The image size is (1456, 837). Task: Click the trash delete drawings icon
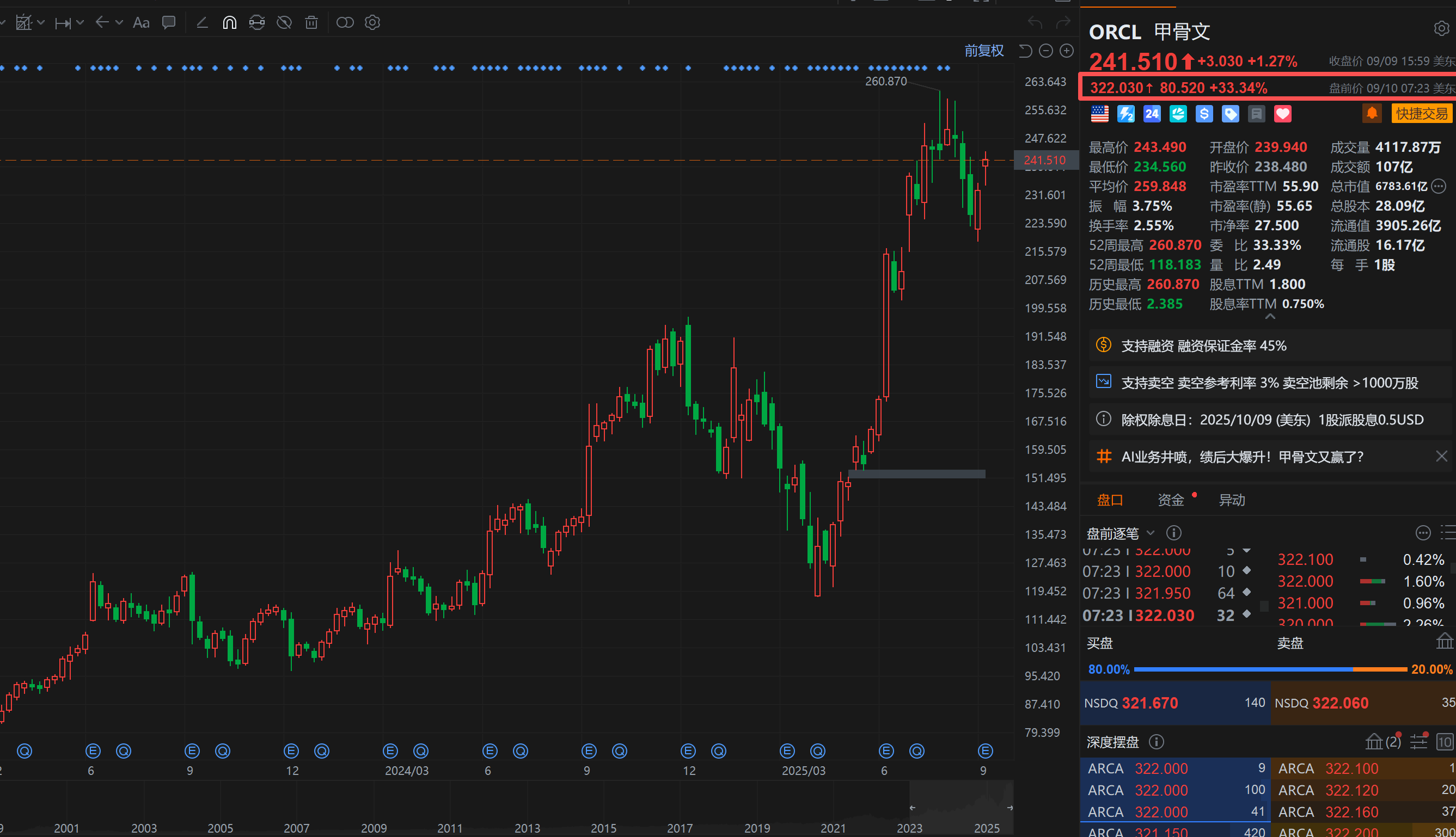pos(311,23)
